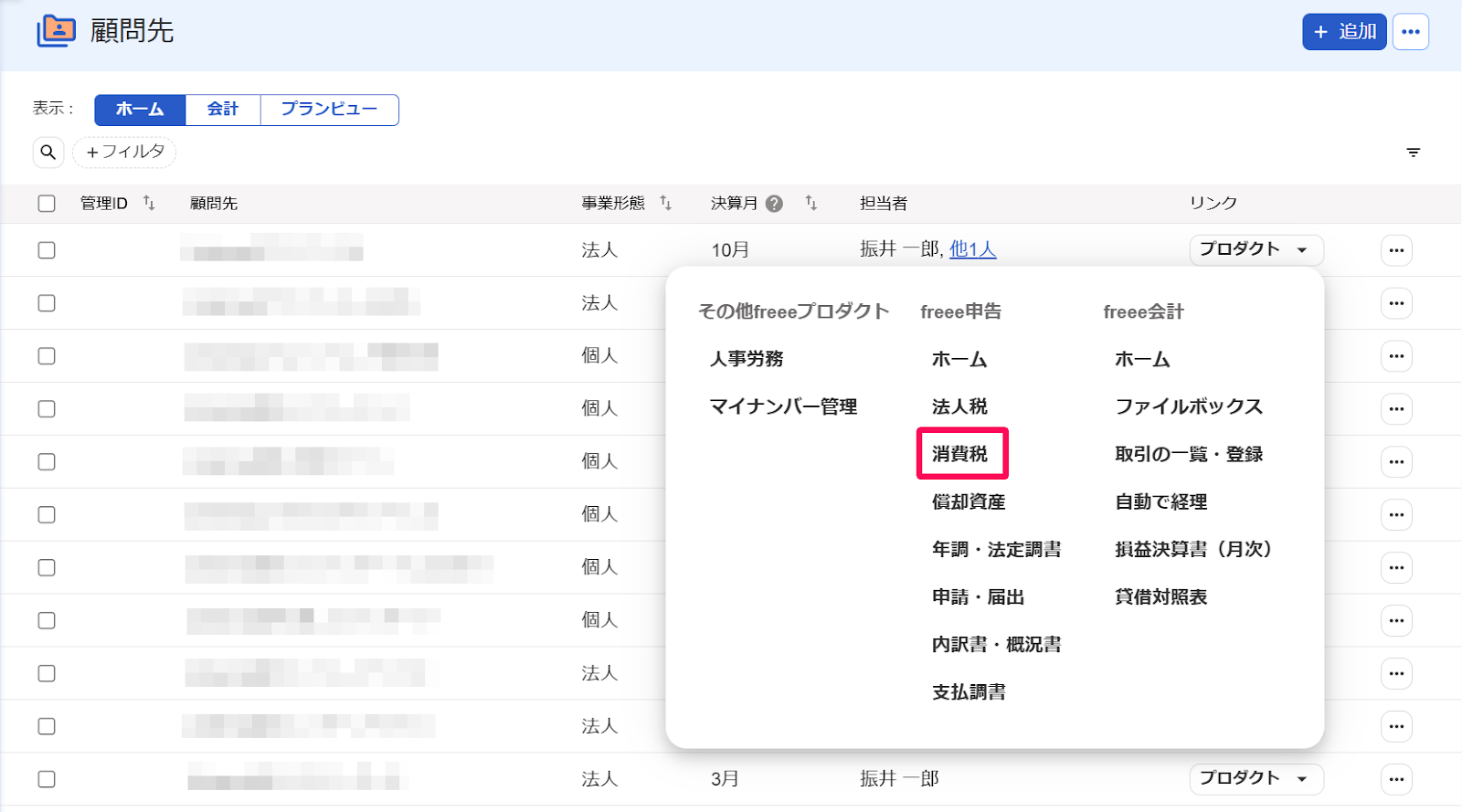Sort by 事業形態 with the sort arrows
The image size is (1462, 812).
(x=665, y=203)
